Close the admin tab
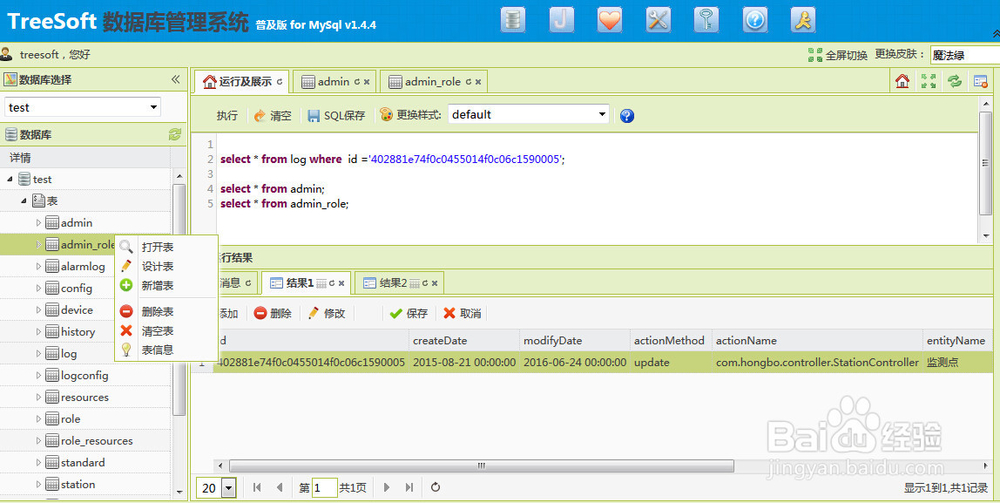 click(367, 82)
